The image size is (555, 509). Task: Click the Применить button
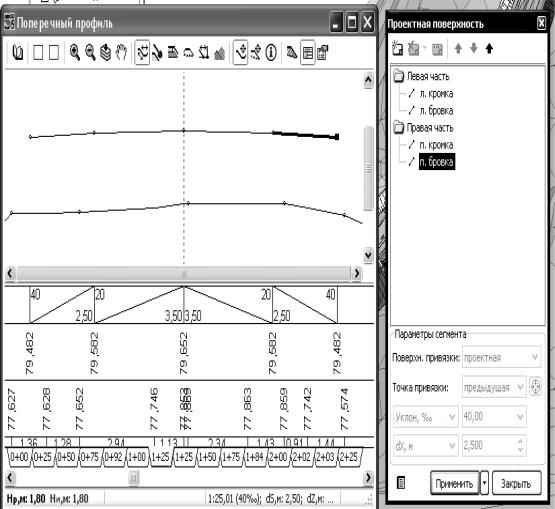(454, 483)
